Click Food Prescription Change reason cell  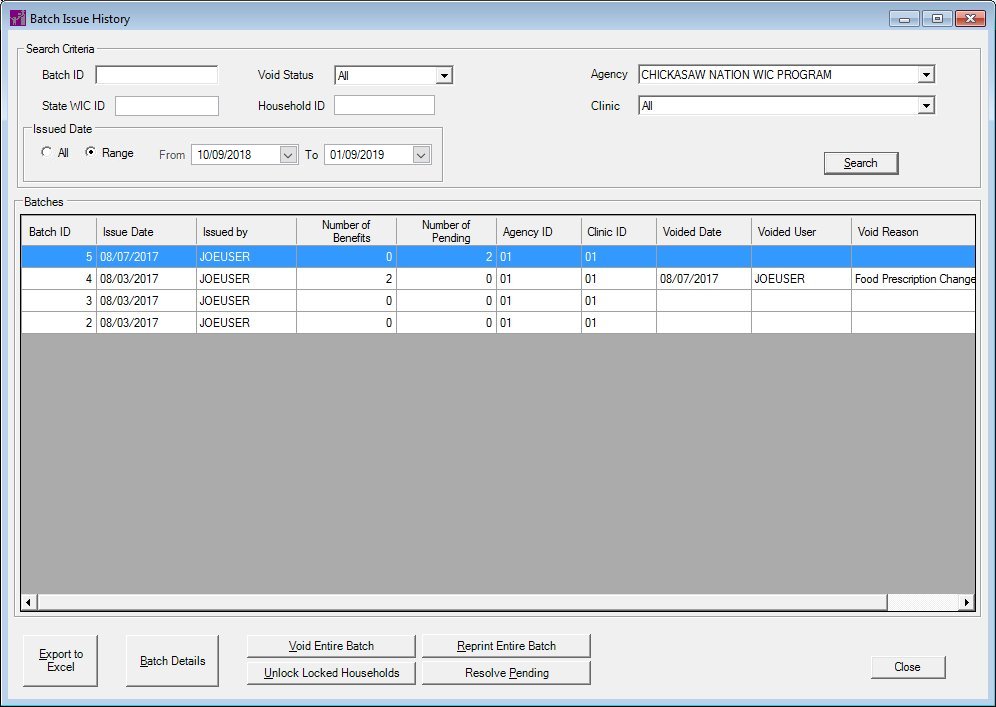coord(913,279)
